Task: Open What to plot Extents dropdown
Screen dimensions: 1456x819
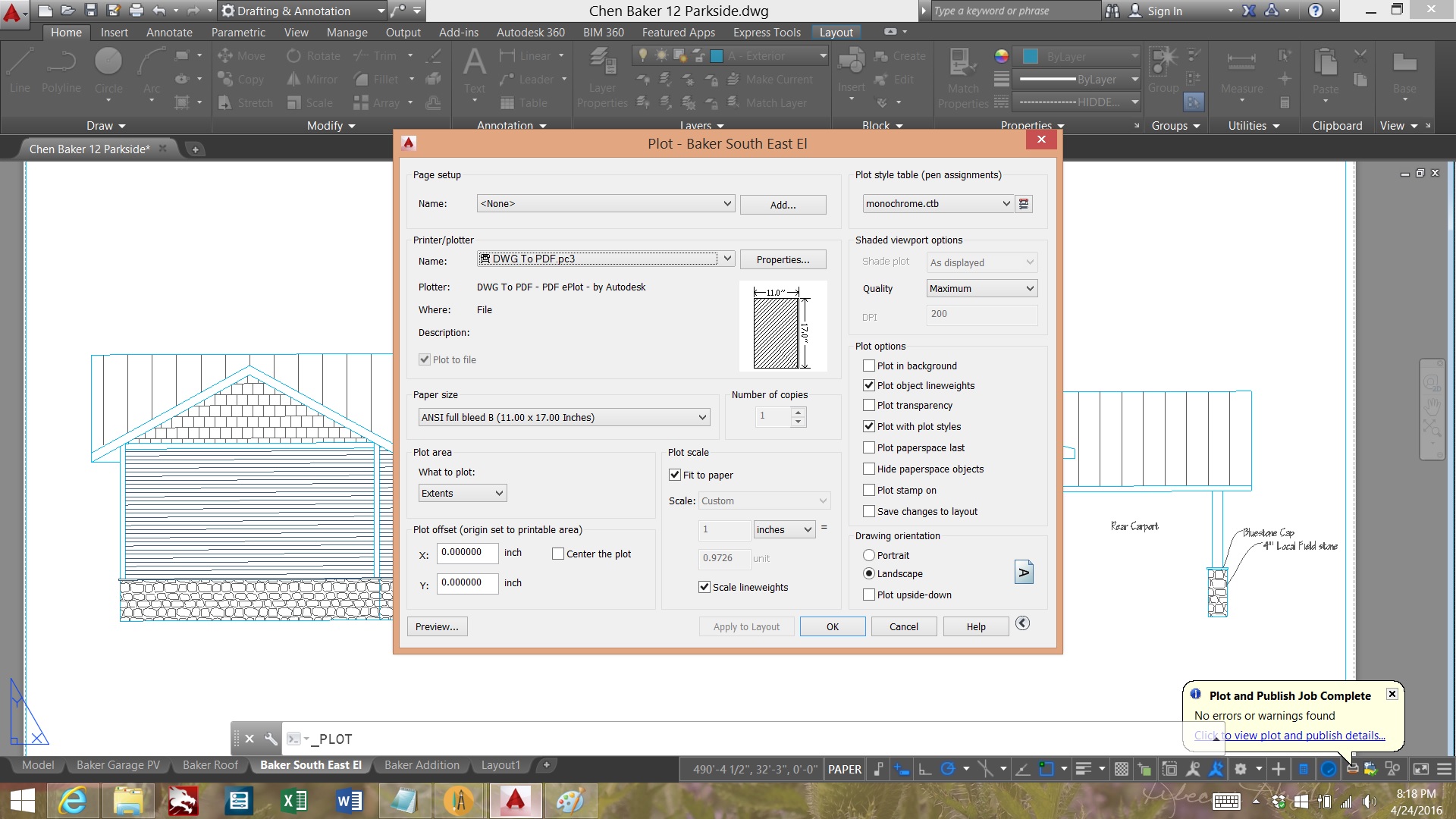Action: point(463,493)
